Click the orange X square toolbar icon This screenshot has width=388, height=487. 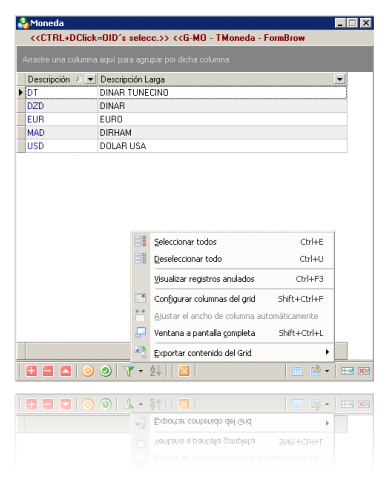tap(184, 371)
